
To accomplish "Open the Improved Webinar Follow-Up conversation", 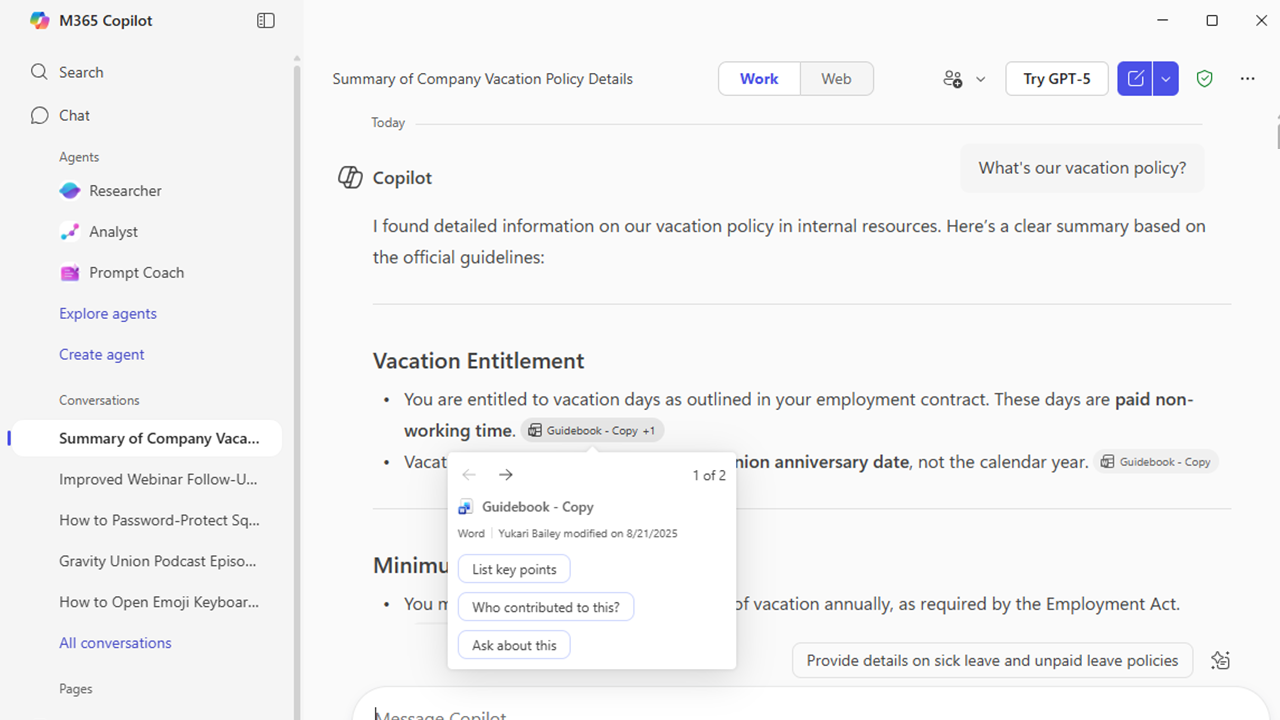I will (158, 479).
